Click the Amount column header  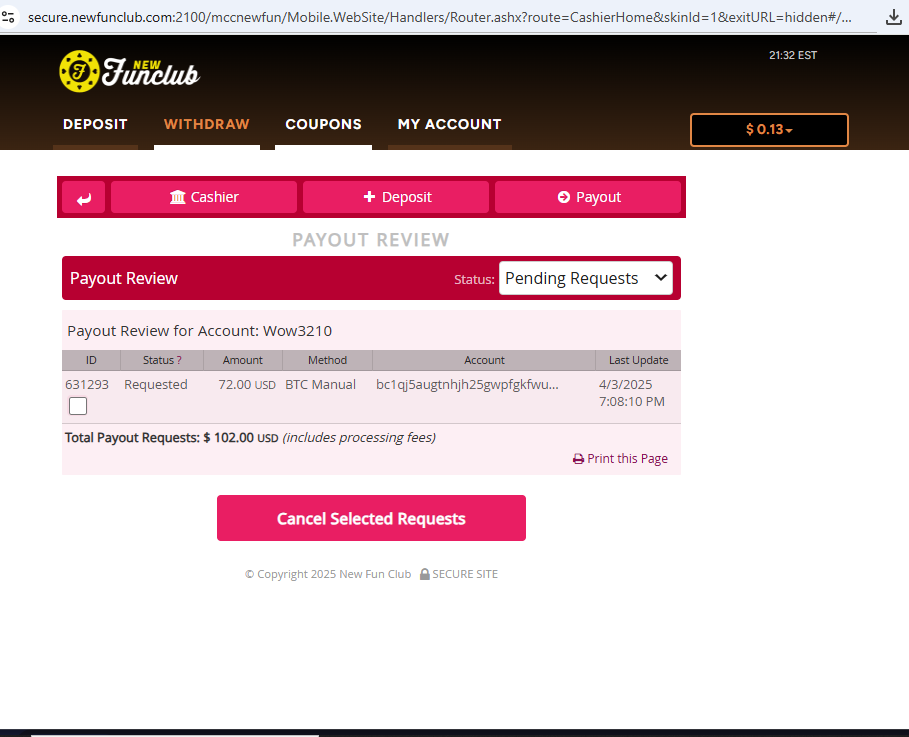[x=242, y=360]
